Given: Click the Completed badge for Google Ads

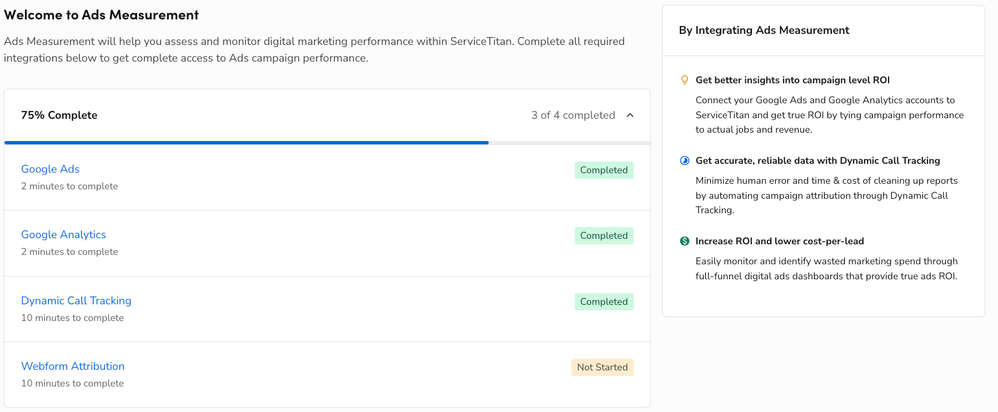Looking at the screenshot, I should point(604,170).
